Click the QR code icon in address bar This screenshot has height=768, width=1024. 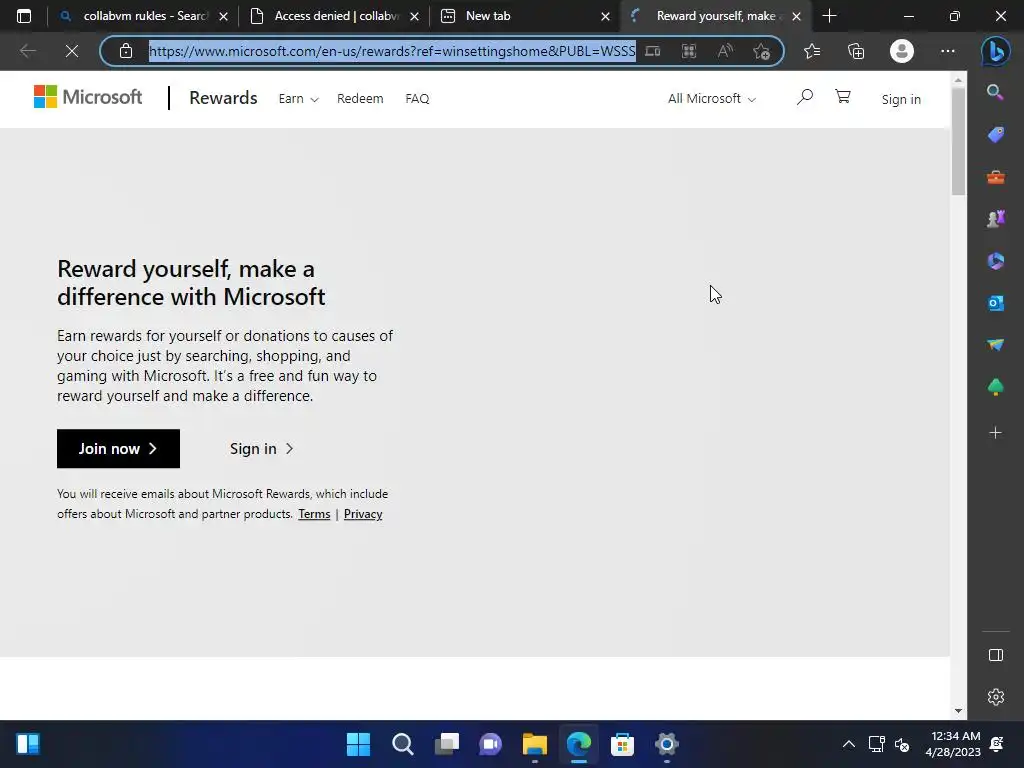[x=688, y=51]
